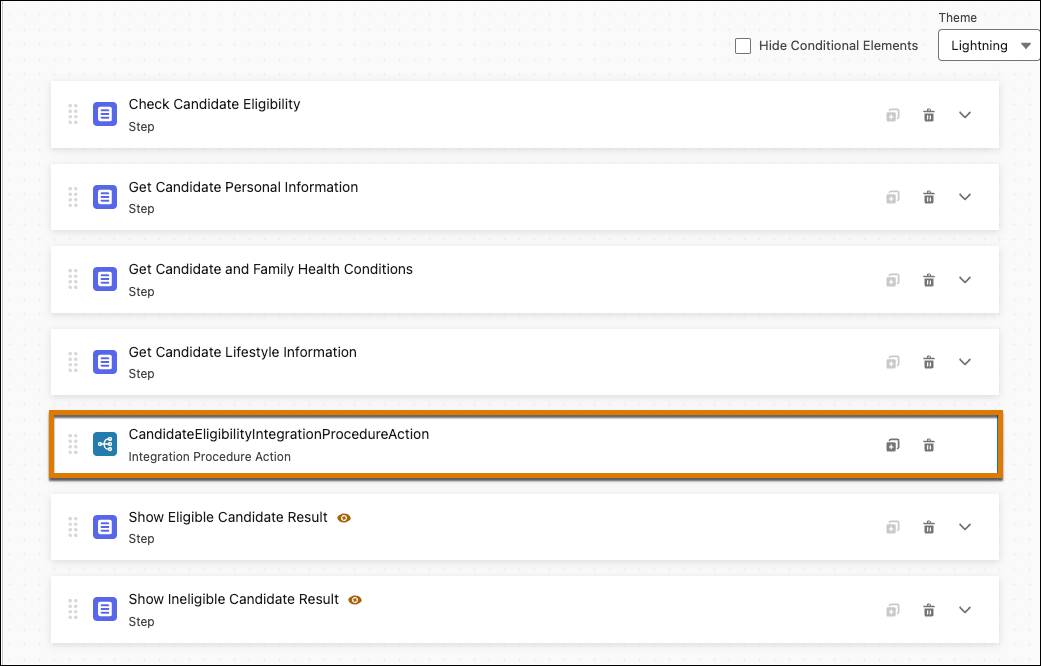The width and height of the screenshot is (1041, 666).
Task: Expand the Get Candidate Personal Information step
Action: [965, 197]
